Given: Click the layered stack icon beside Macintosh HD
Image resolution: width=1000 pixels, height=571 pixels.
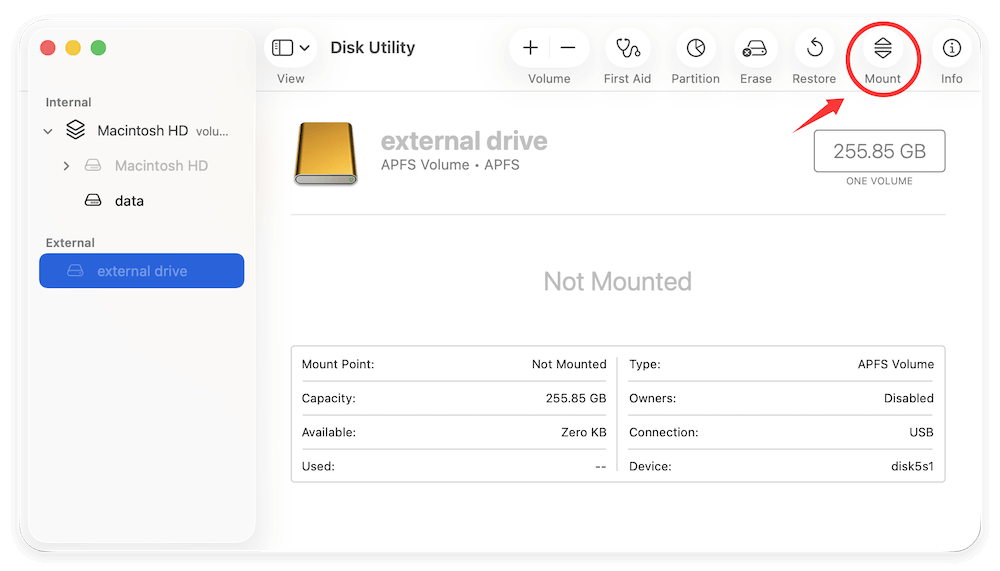Looking at the screenshot, I should [x=75, y=130].
